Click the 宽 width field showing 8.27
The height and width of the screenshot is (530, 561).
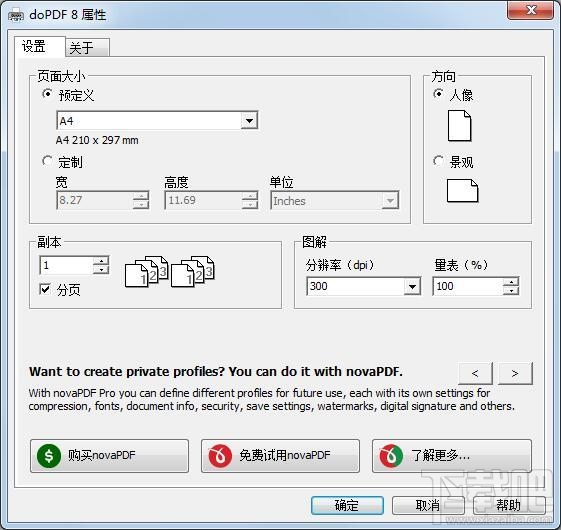95,200
